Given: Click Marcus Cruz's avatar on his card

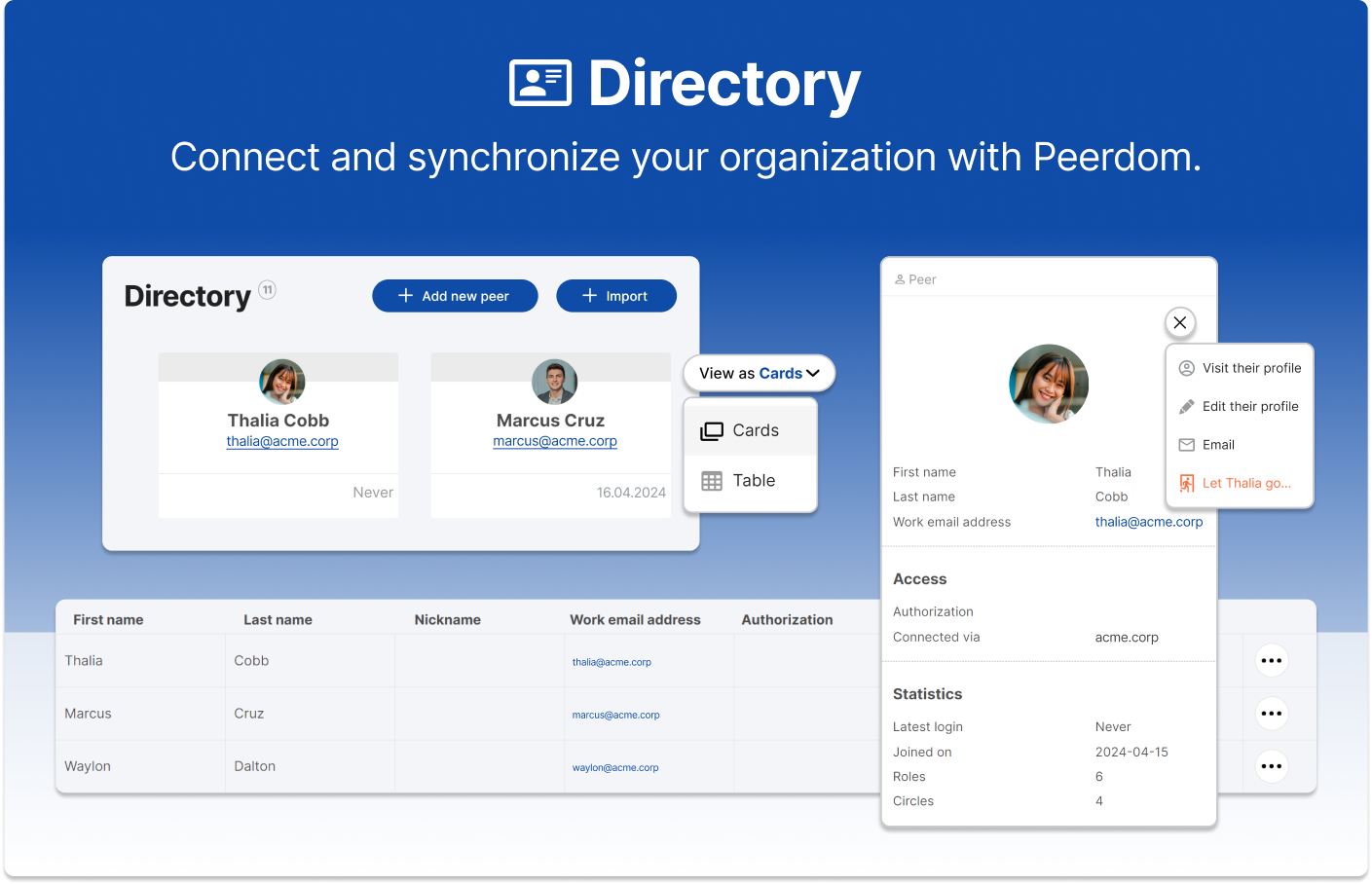Looking at the screenshot, I should (554, 382).
